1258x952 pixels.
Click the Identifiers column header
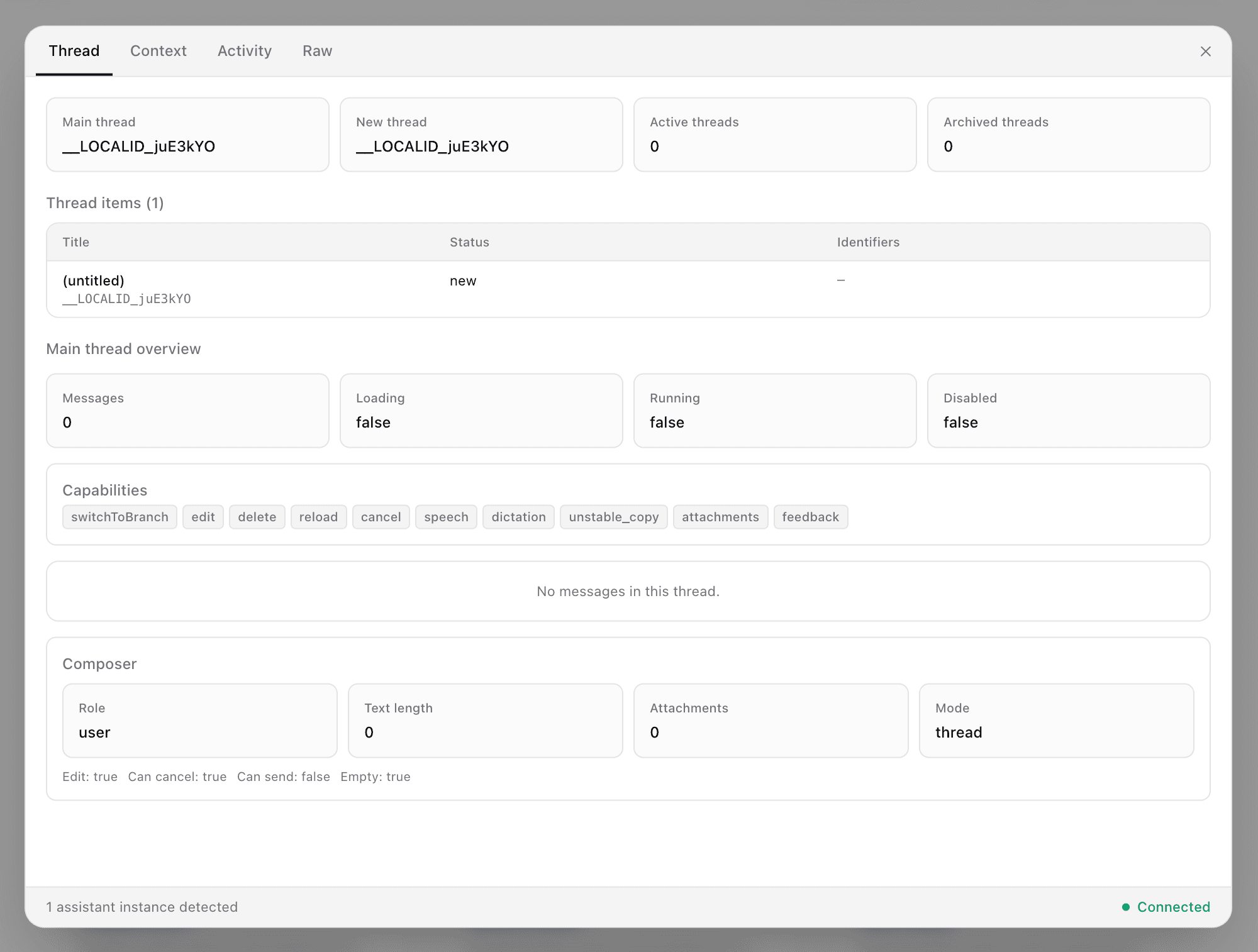(868, 242)
